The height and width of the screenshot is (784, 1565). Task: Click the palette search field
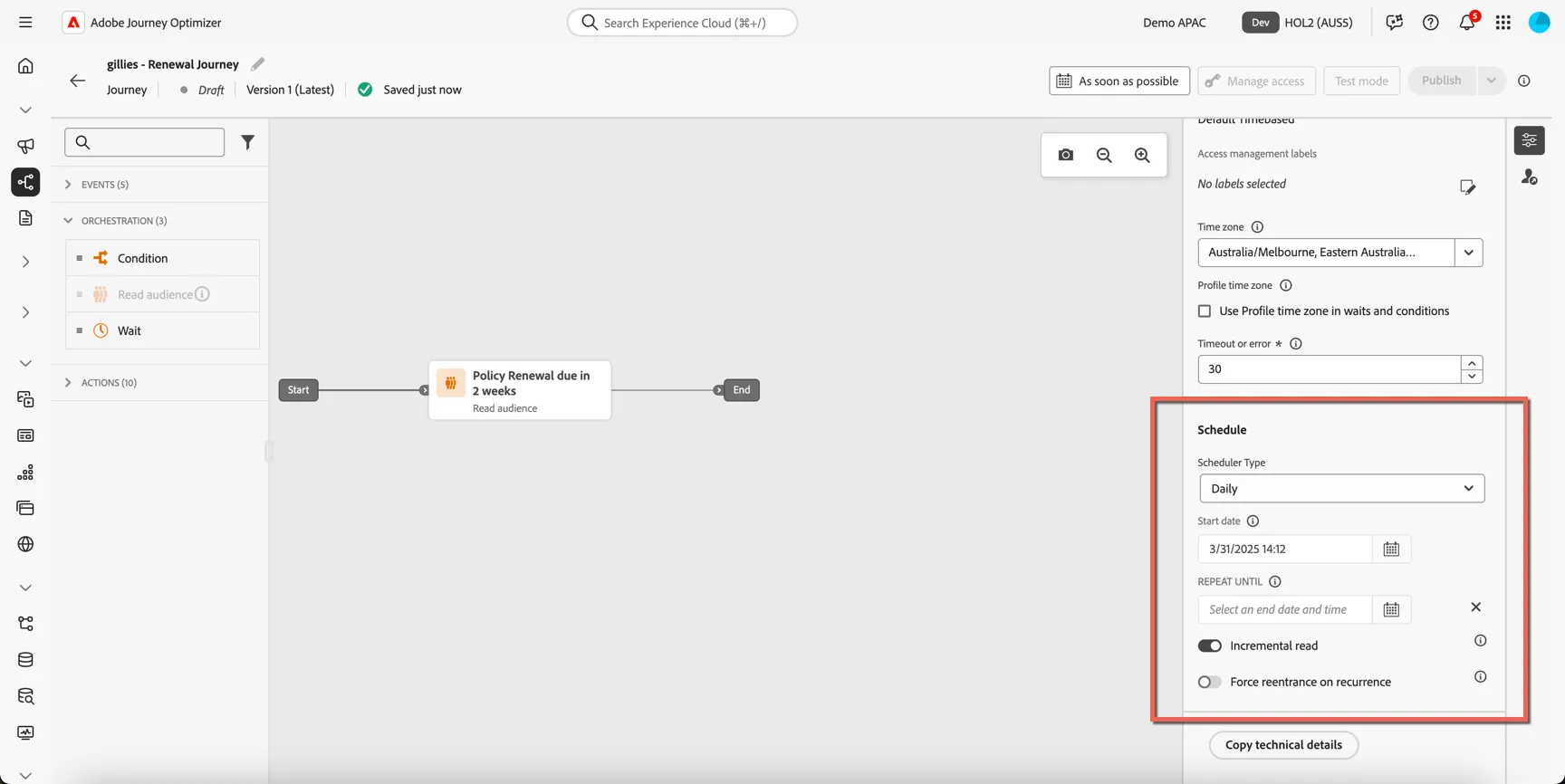145,142
